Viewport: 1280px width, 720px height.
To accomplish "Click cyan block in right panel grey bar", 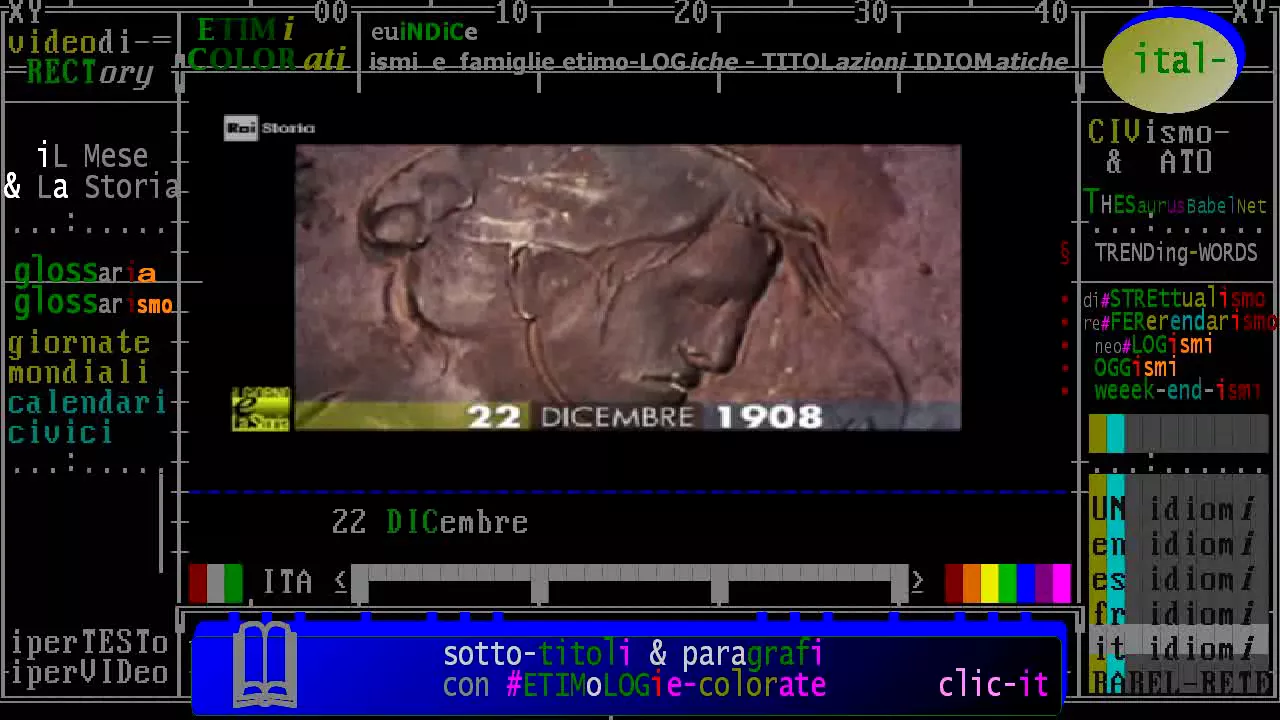I will click(x=1116, y=434).
